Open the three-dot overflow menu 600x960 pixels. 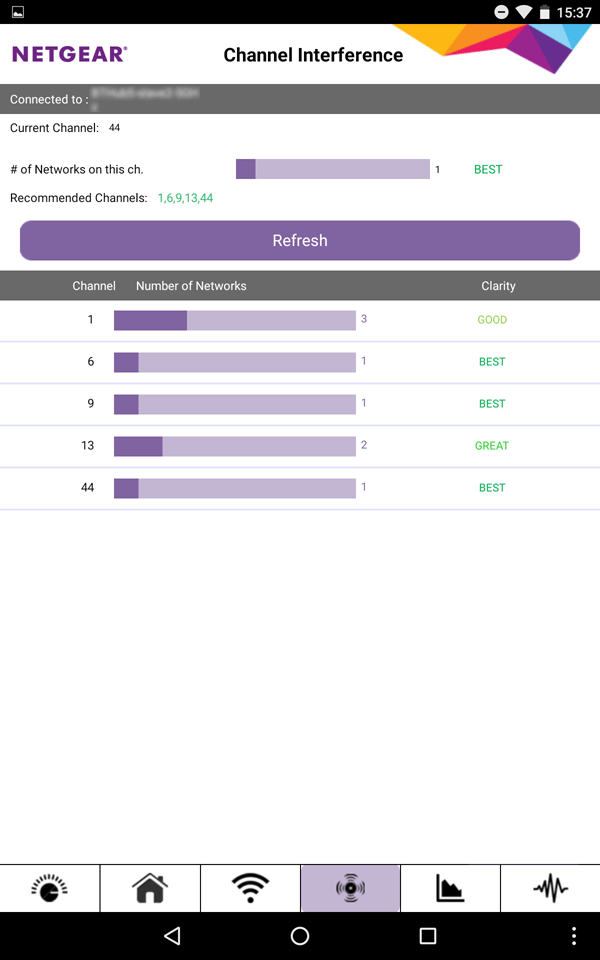(x=574, y=936)
